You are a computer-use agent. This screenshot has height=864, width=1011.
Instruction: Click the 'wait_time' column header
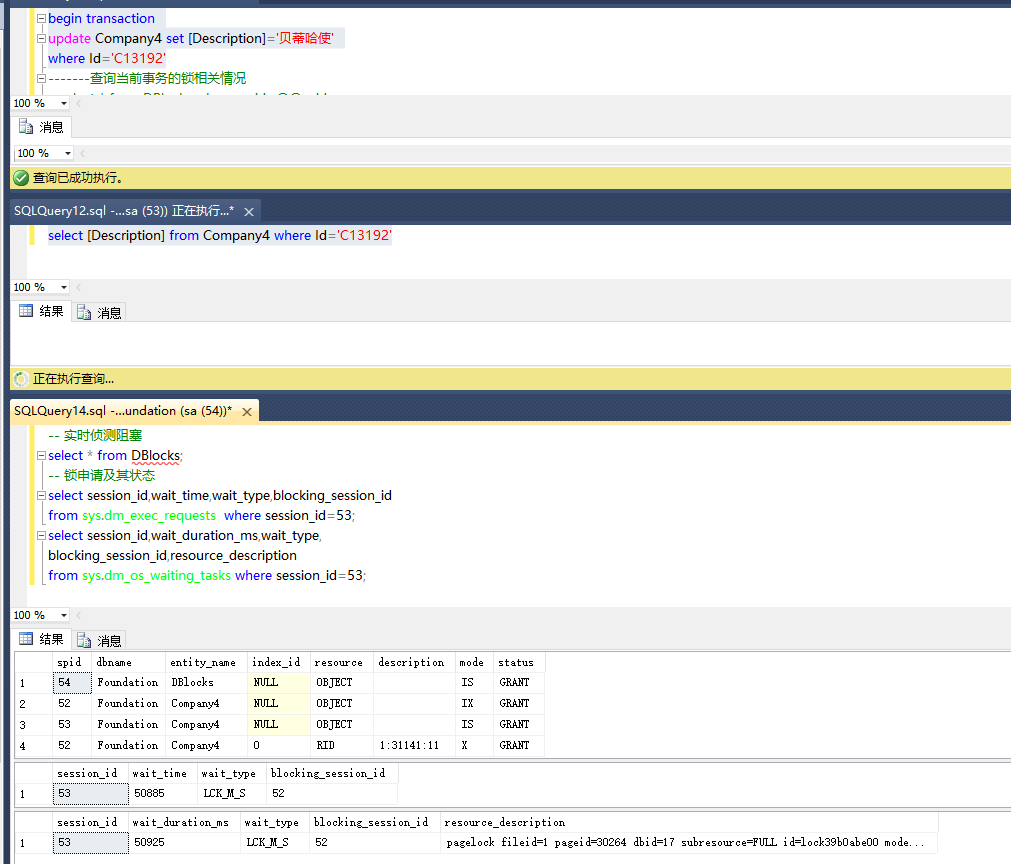pos(162,773)
